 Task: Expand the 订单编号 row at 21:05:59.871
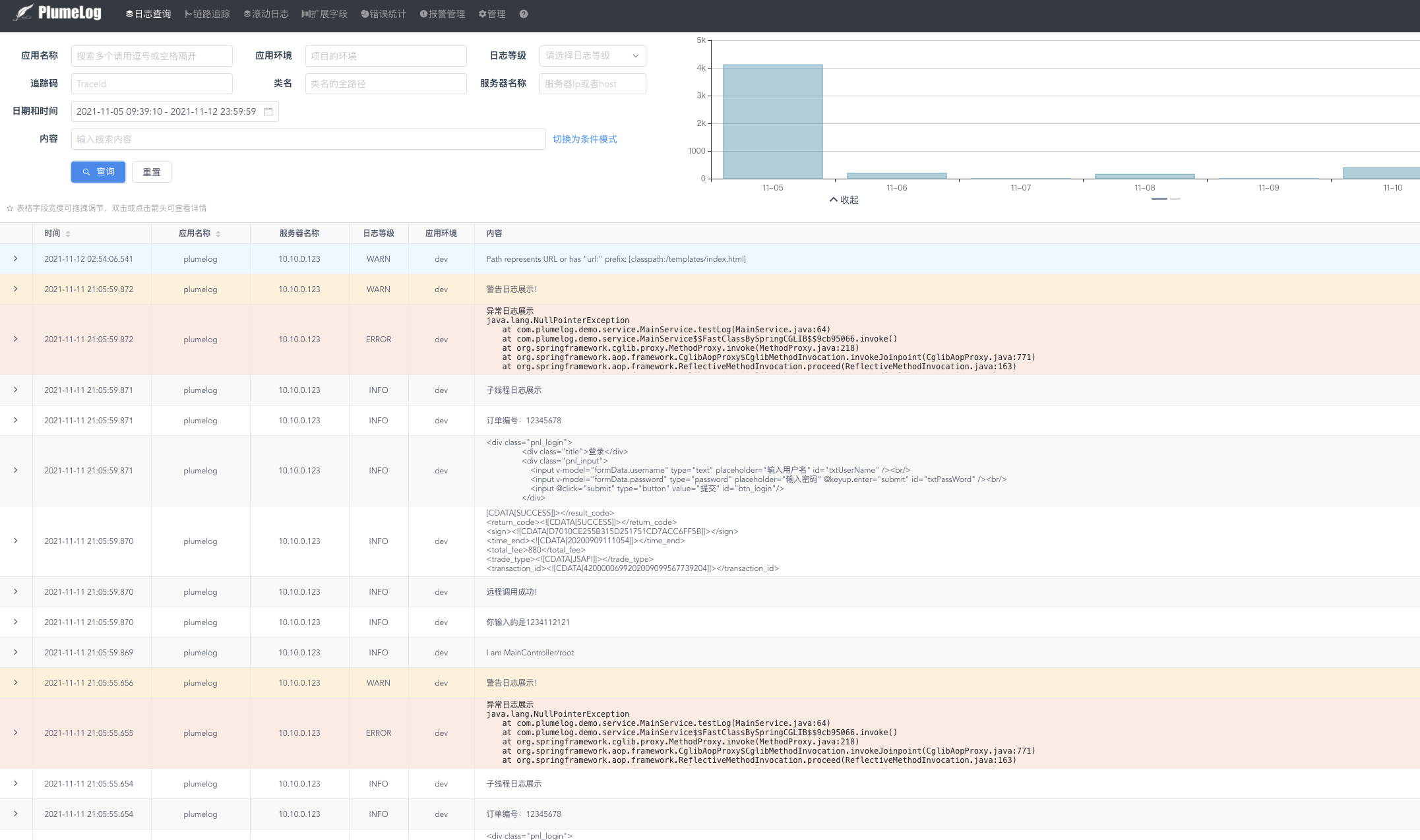tap(16, 420)
